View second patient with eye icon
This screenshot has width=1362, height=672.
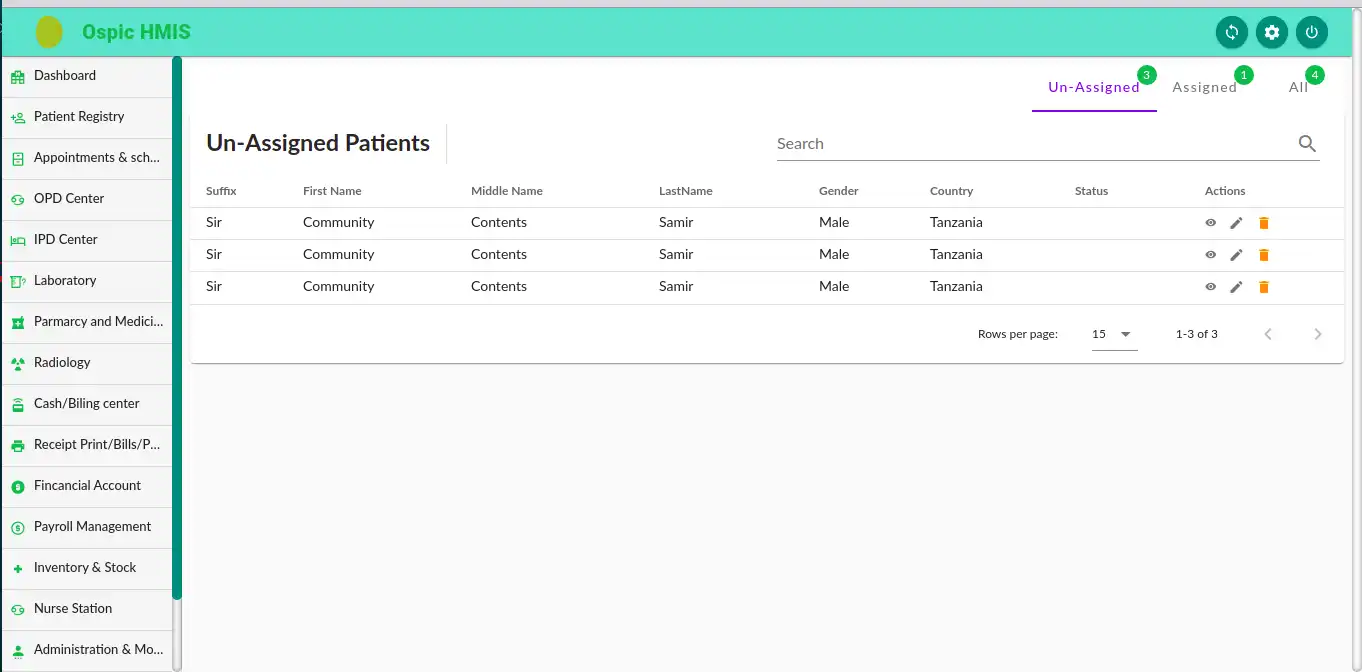pos(1210,255)
